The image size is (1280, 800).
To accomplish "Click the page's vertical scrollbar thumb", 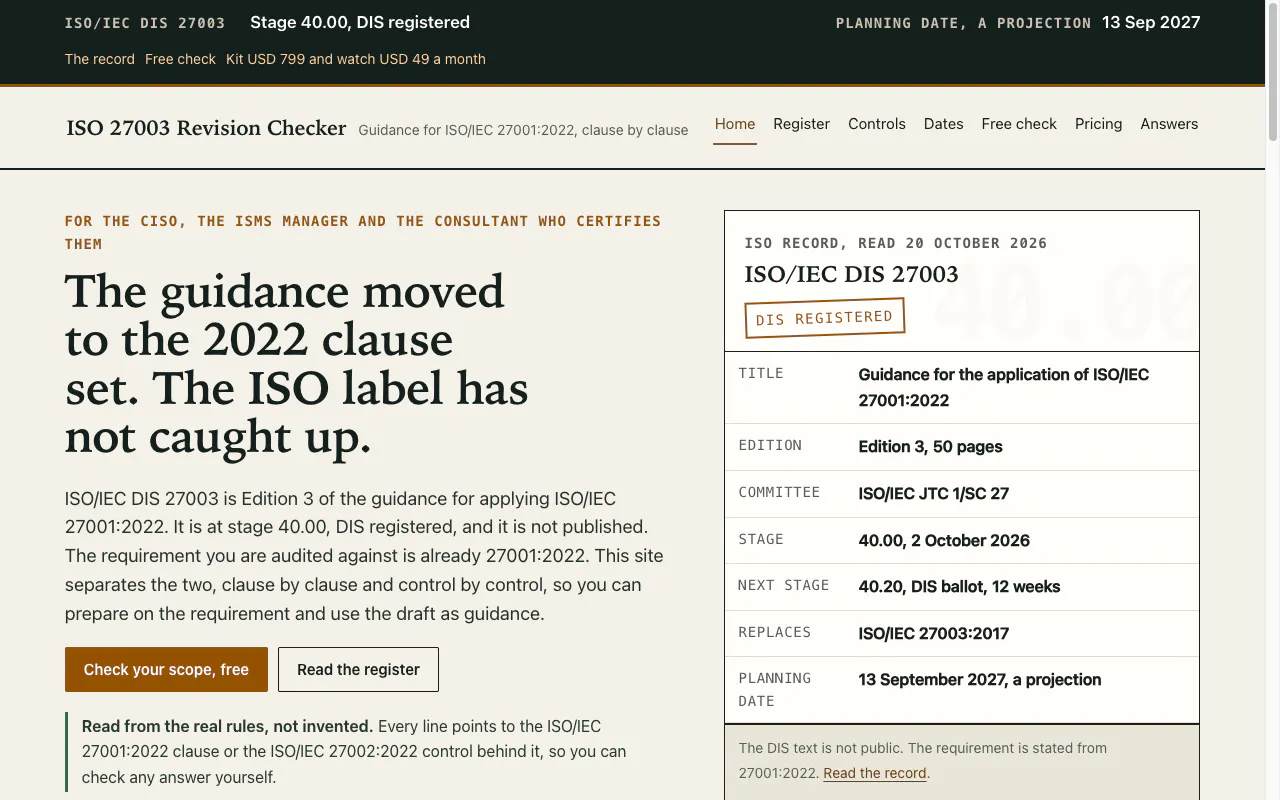I will [x=1273, y=72].
